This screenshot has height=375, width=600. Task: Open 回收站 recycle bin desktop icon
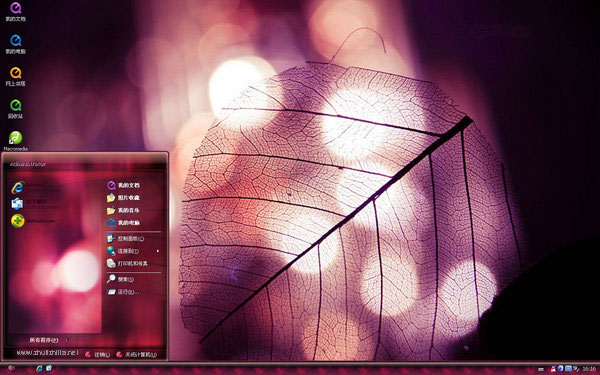[x=15, y=109]
